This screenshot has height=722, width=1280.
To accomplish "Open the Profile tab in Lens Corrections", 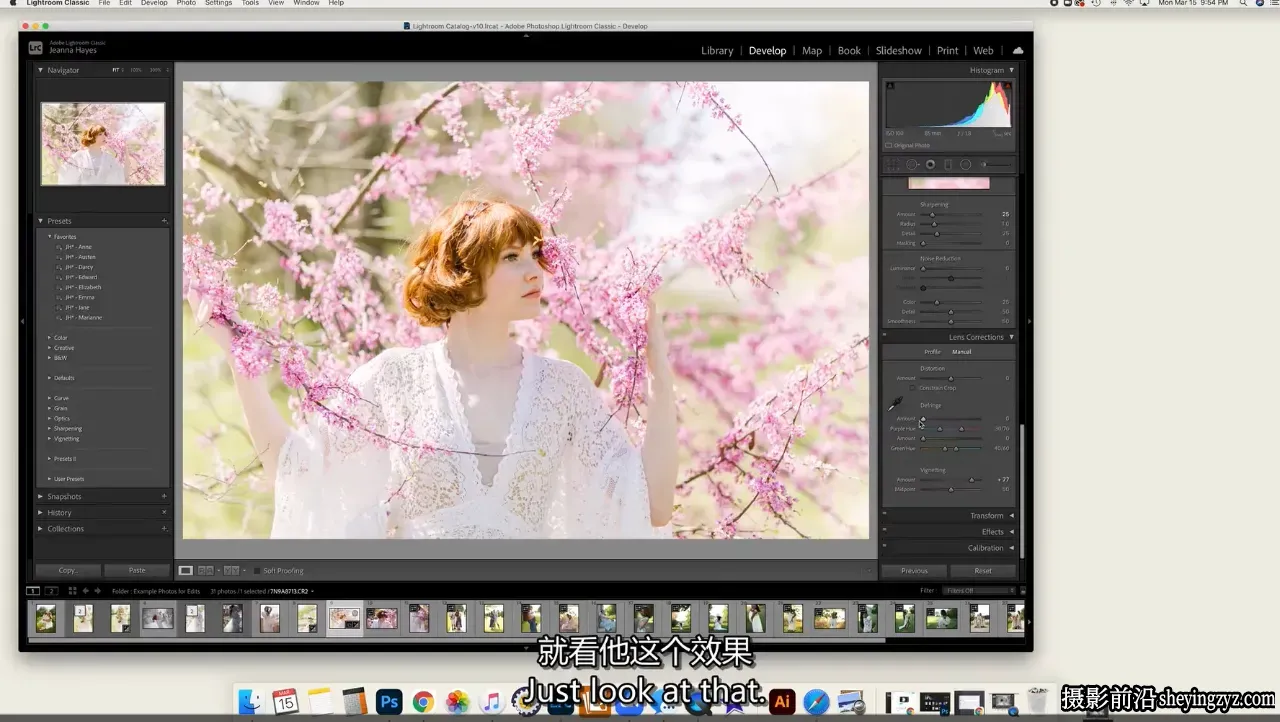I will point(932,352).
